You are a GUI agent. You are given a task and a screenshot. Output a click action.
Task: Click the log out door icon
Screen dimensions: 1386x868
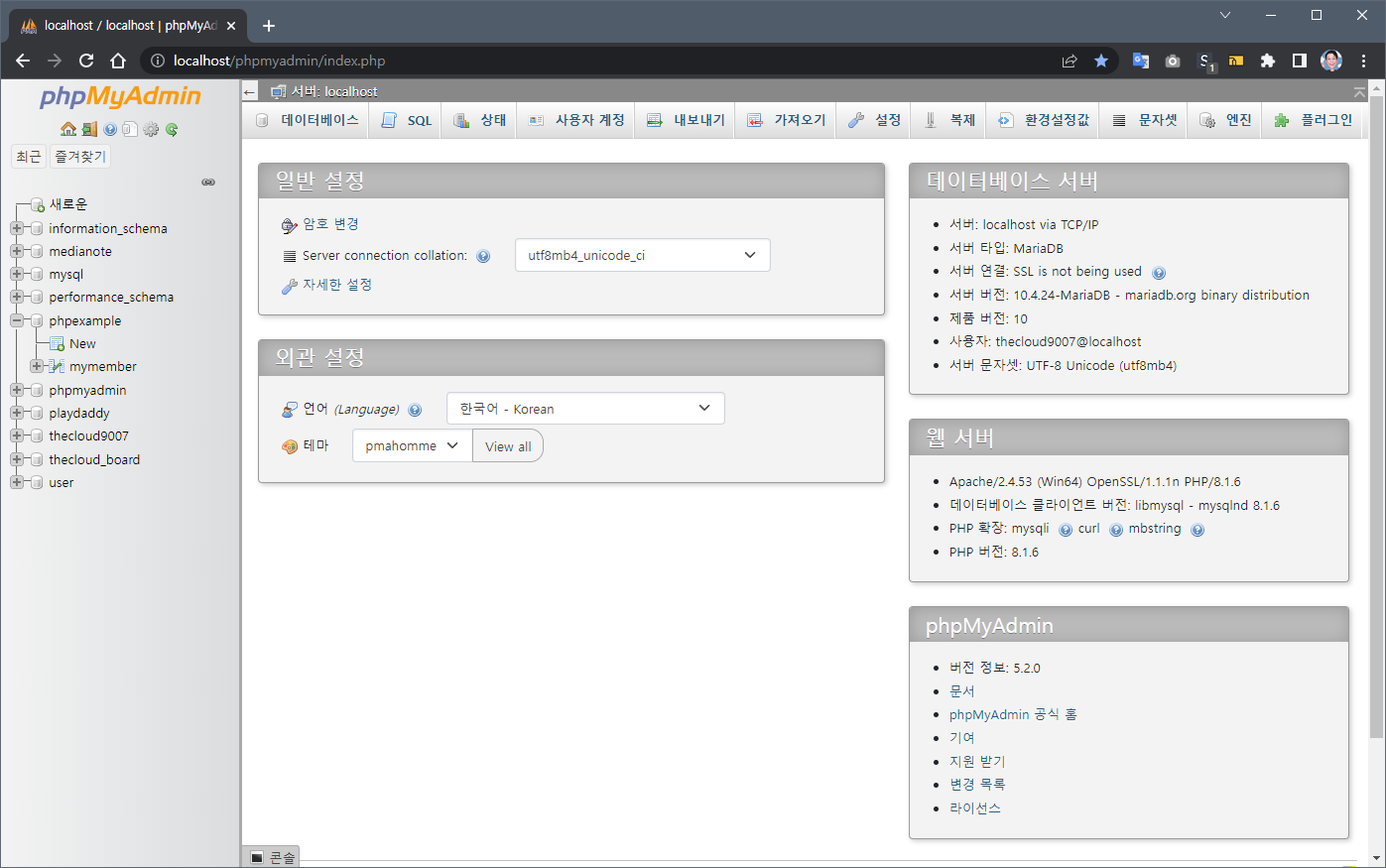pos(89,129)
